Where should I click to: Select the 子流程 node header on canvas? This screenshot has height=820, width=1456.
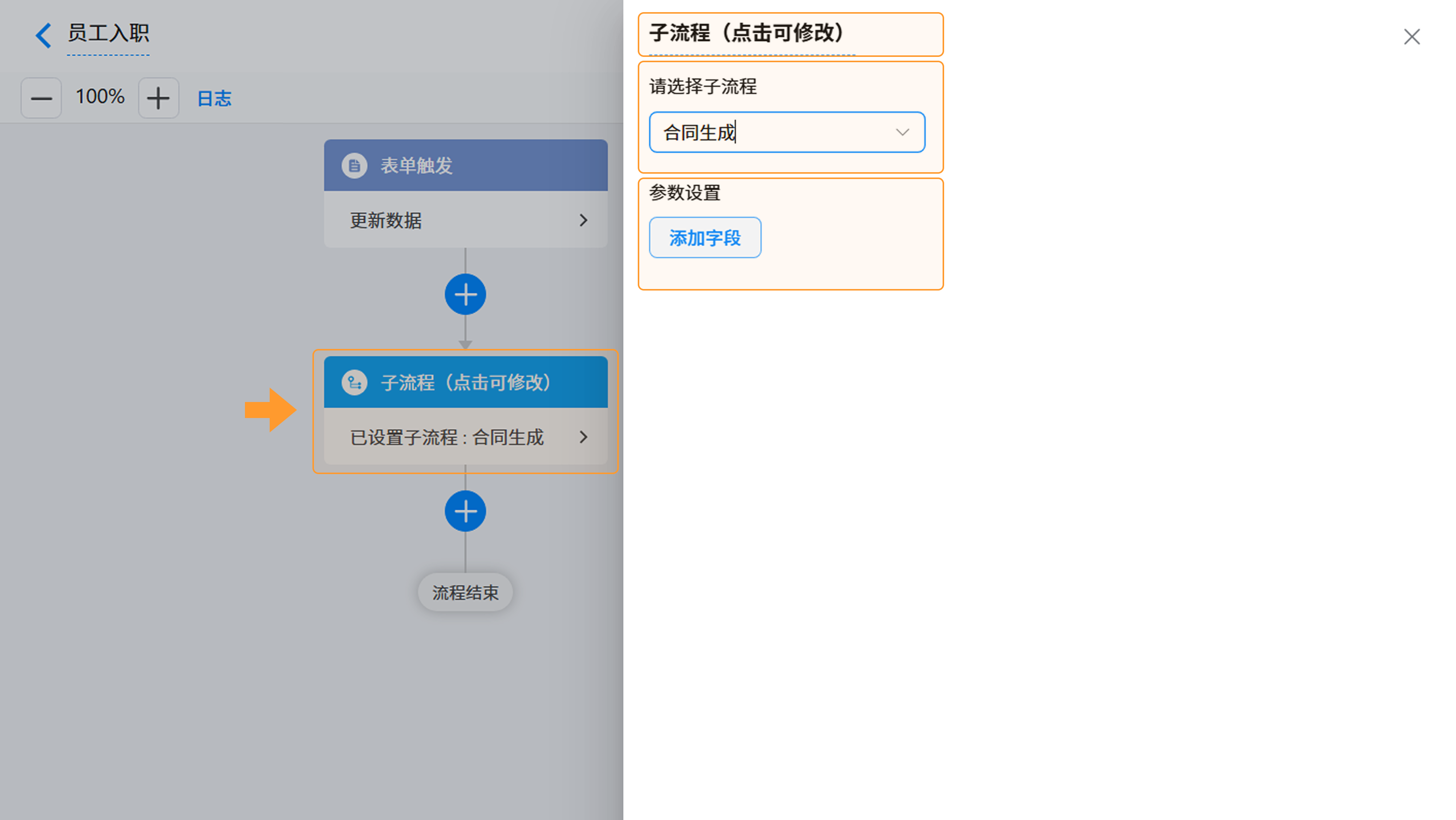click(465, 382)
